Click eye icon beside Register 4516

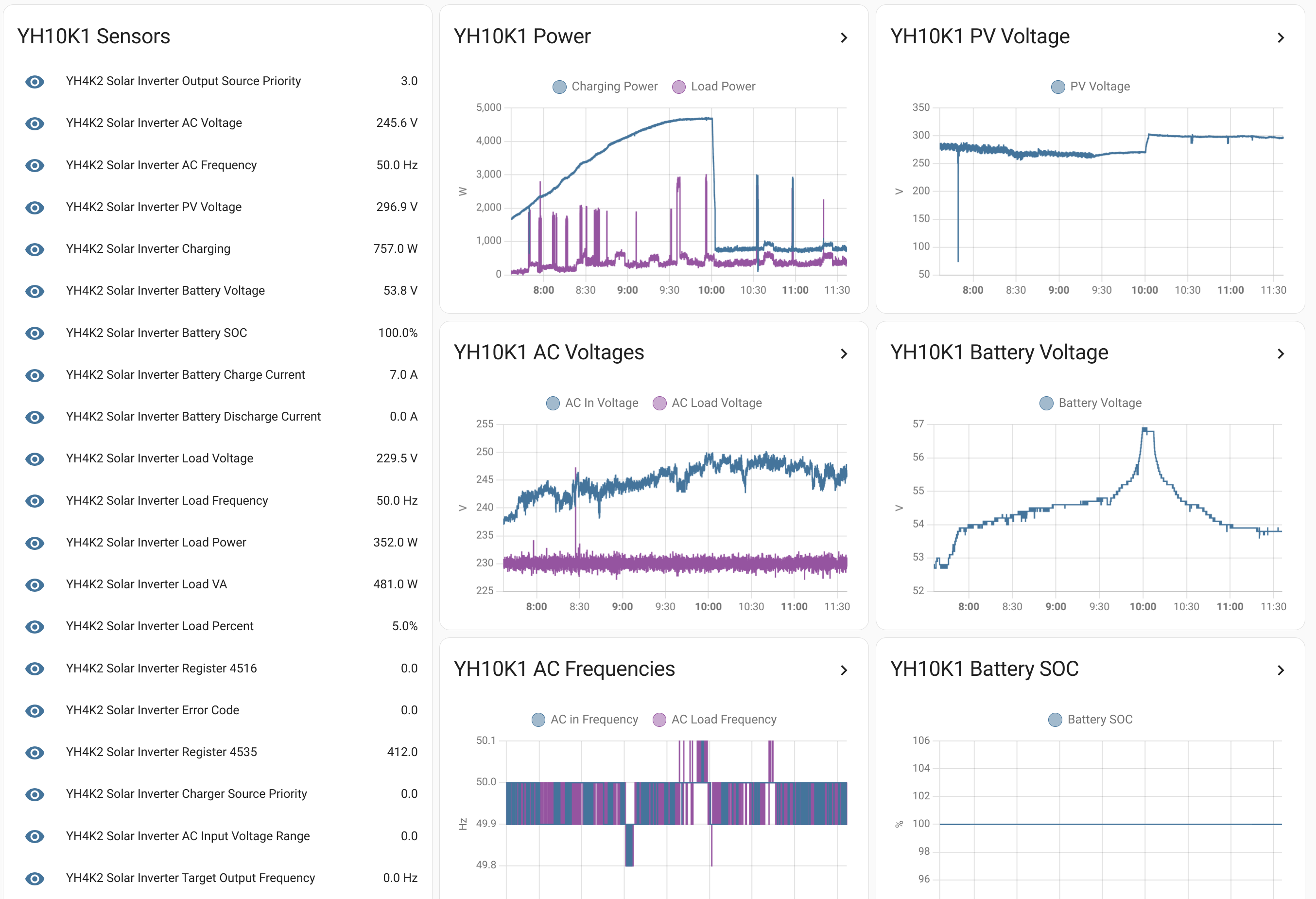(35, 669)
